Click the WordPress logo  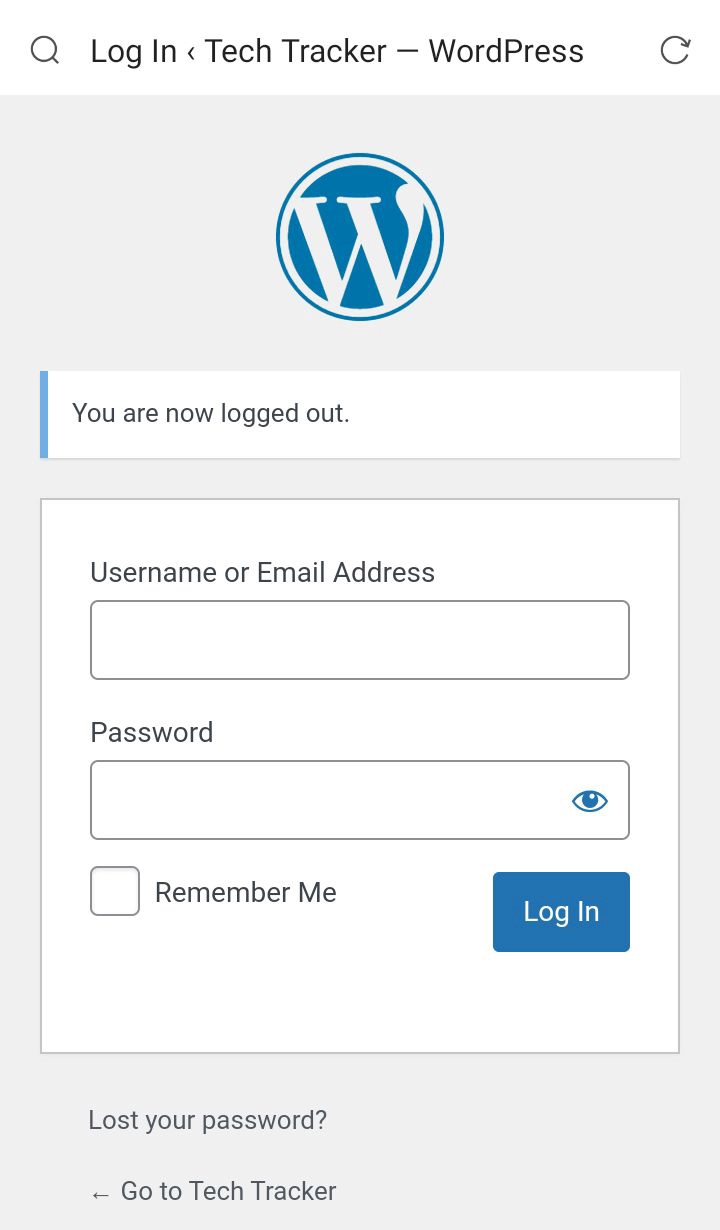click(360, 237)
